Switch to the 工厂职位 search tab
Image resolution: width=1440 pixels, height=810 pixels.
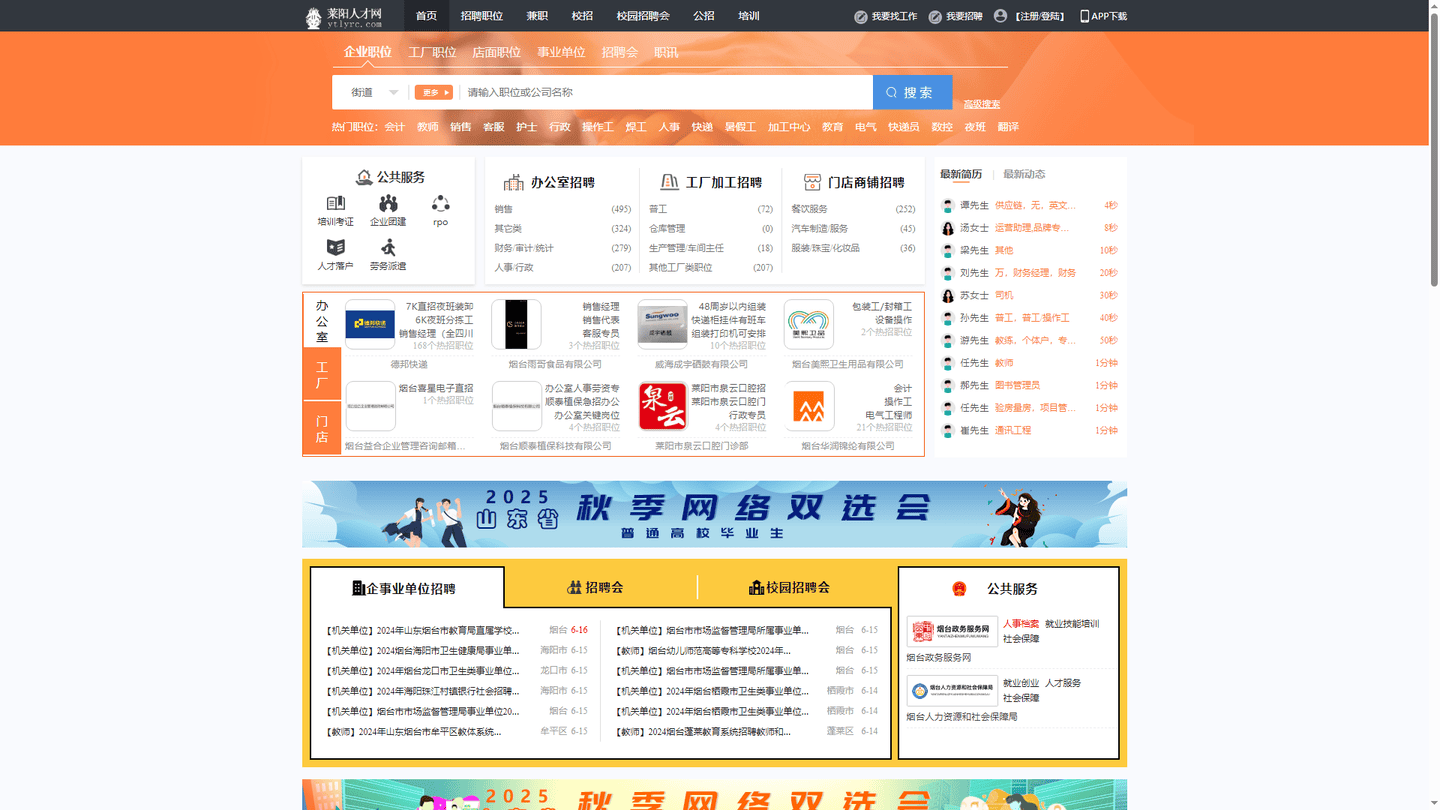tap(432, 52)
